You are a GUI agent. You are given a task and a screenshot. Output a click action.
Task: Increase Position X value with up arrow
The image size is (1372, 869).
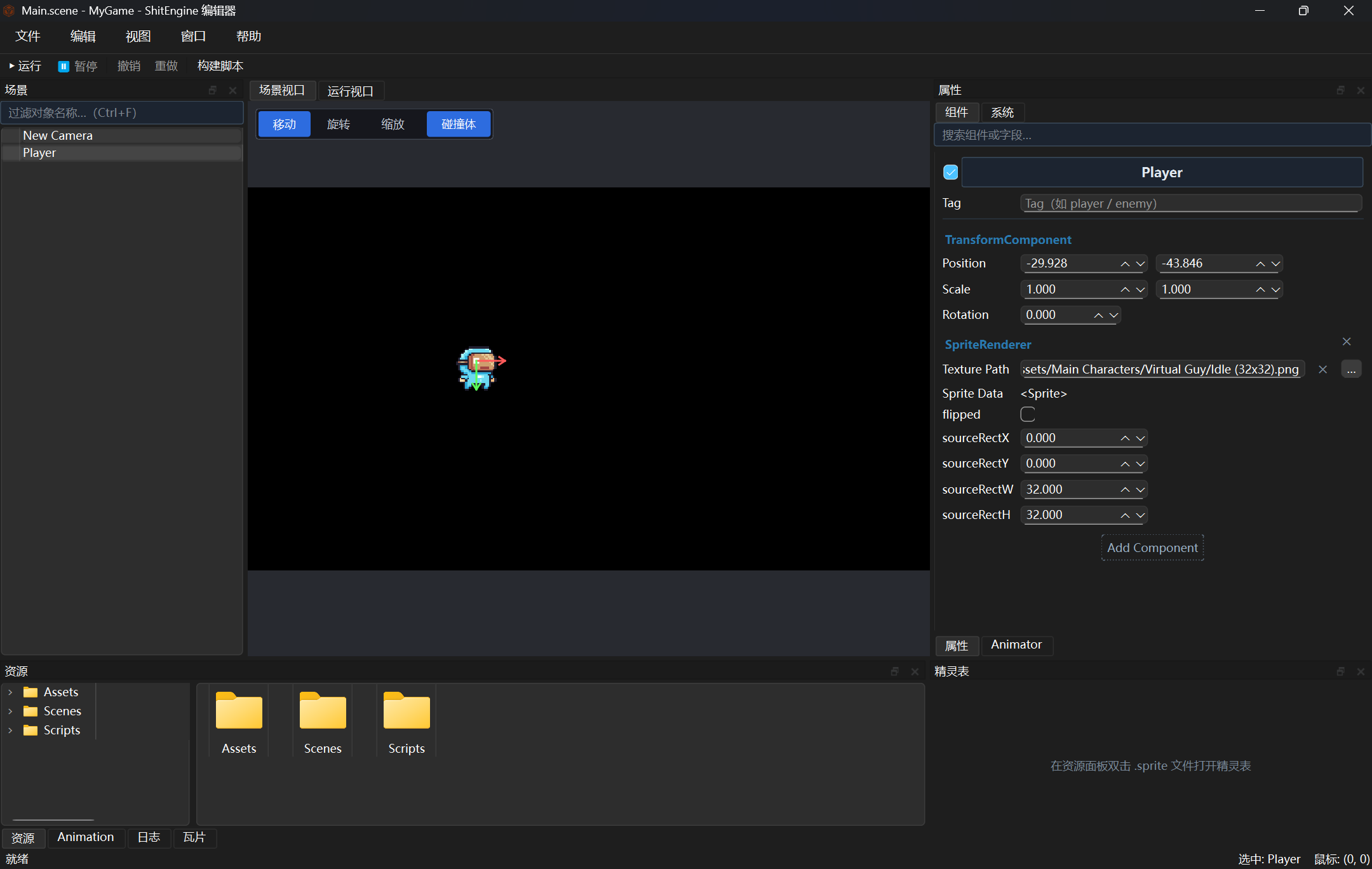pos(1125,264)
